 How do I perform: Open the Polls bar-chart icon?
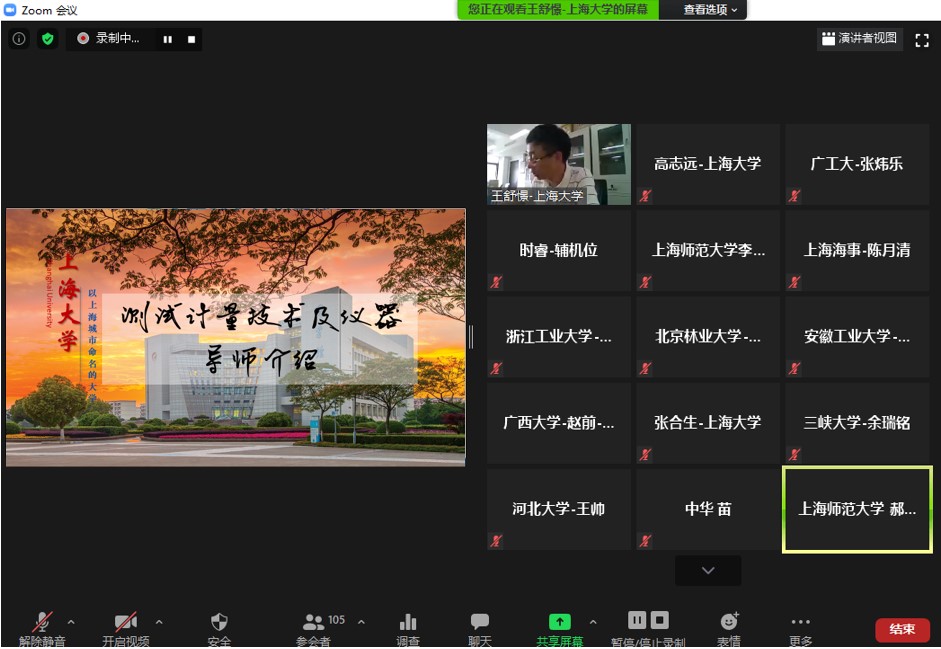pyautogui.click(x=407, y=624)
